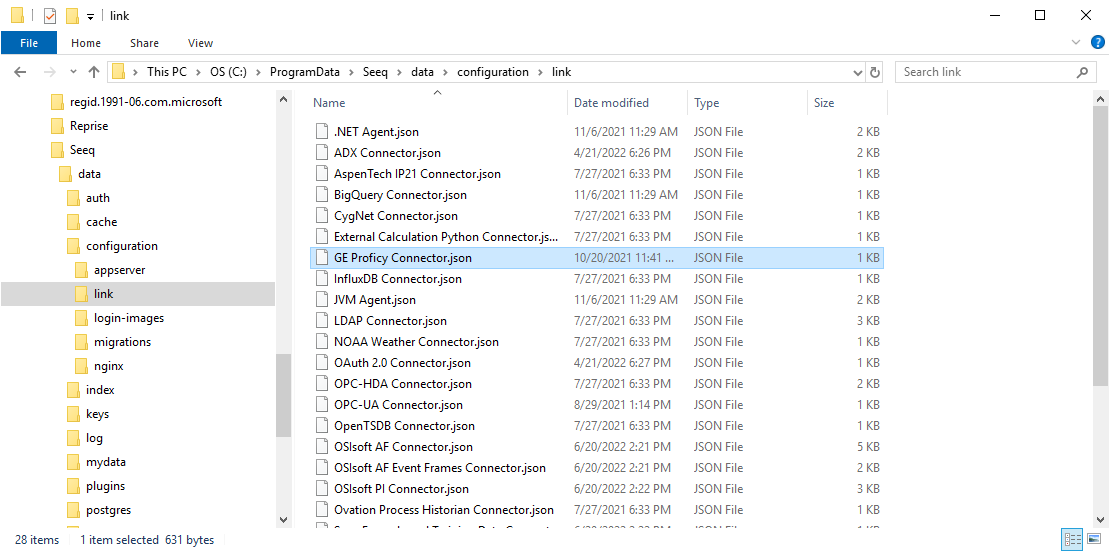Open the File menu
The image size is (1110, 552).
click(x=29, y=43)
